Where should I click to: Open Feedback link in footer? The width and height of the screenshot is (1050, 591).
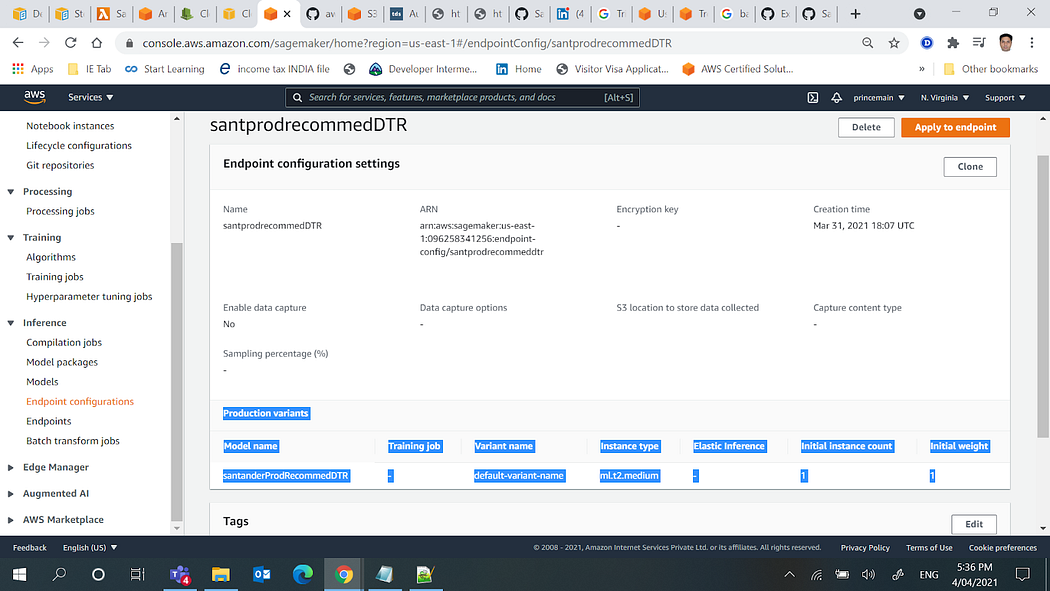29,547
